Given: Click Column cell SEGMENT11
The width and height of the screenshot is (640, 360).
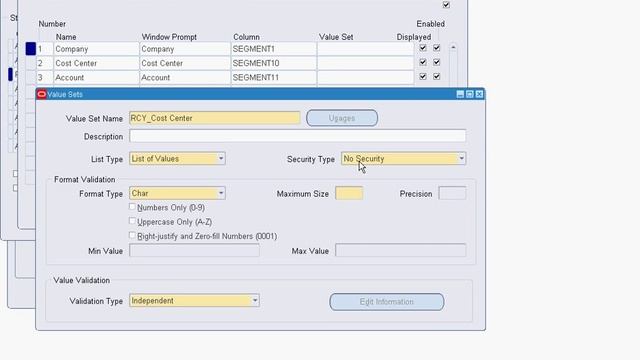Looking at the screenshot, I should point(273,78).
